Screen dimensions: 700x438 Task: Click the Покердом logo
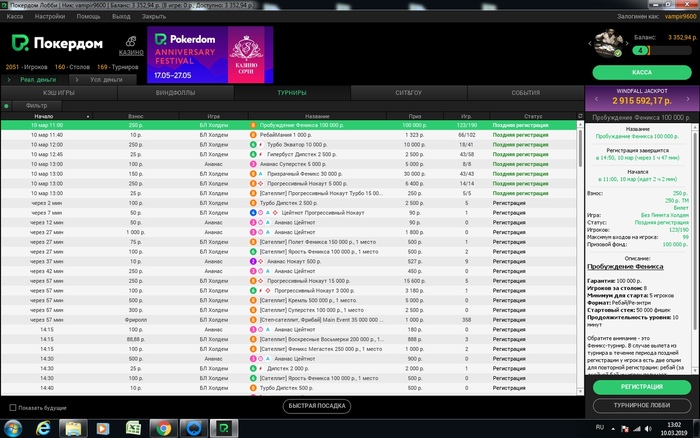point(57,43)
